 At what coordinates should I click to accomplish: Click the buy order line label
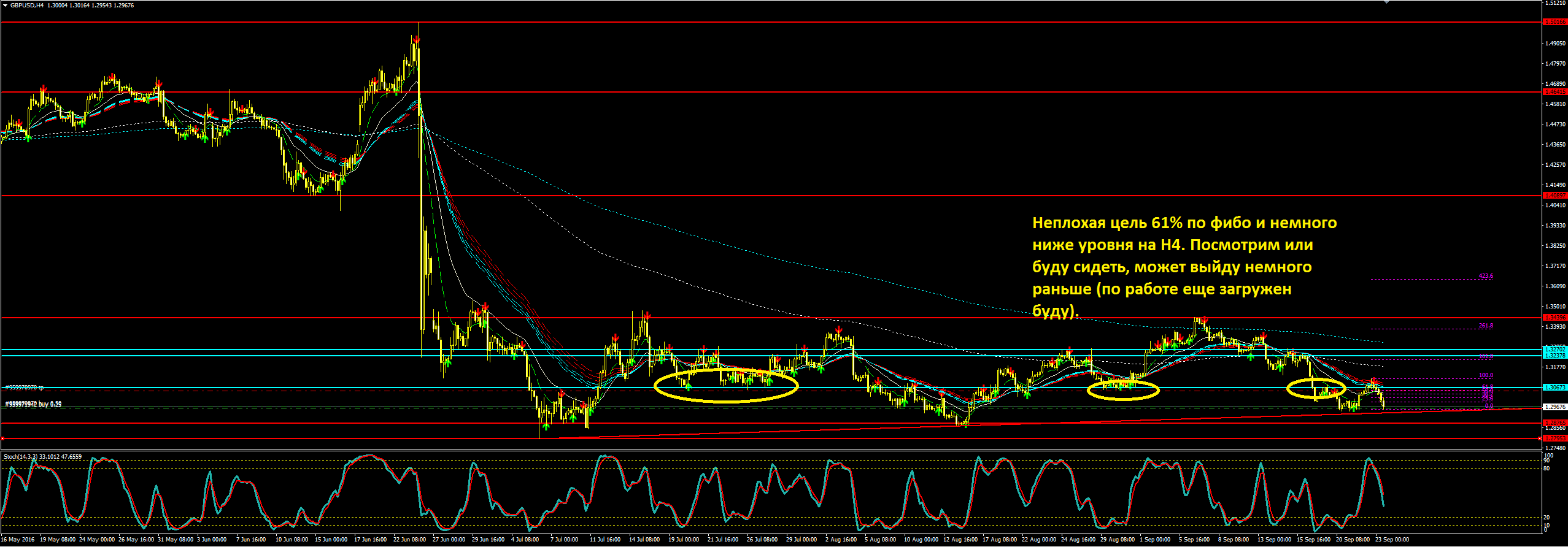point(34,404)
